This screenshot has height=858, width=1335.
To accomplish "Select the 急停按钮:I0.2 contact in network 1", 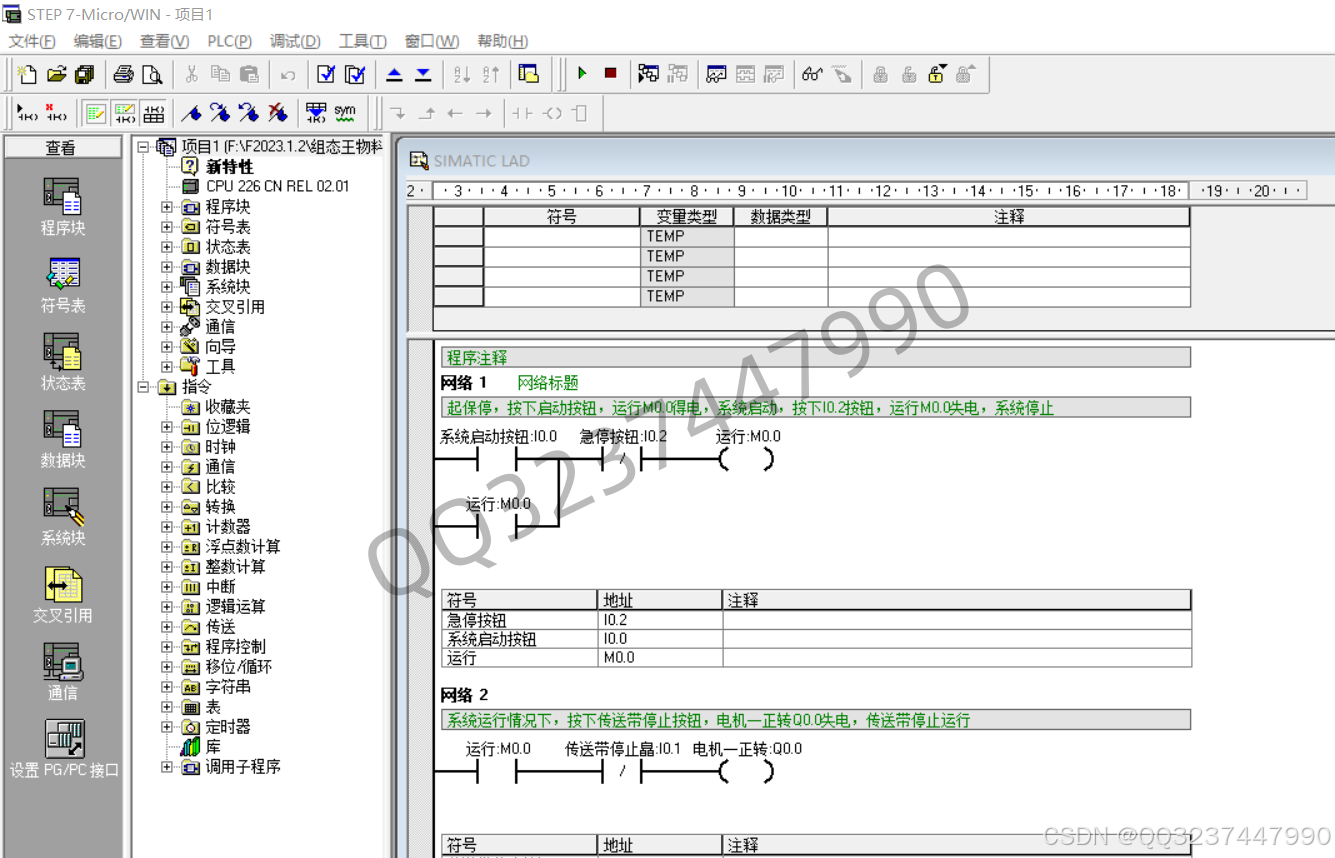I will click(620, 459).
